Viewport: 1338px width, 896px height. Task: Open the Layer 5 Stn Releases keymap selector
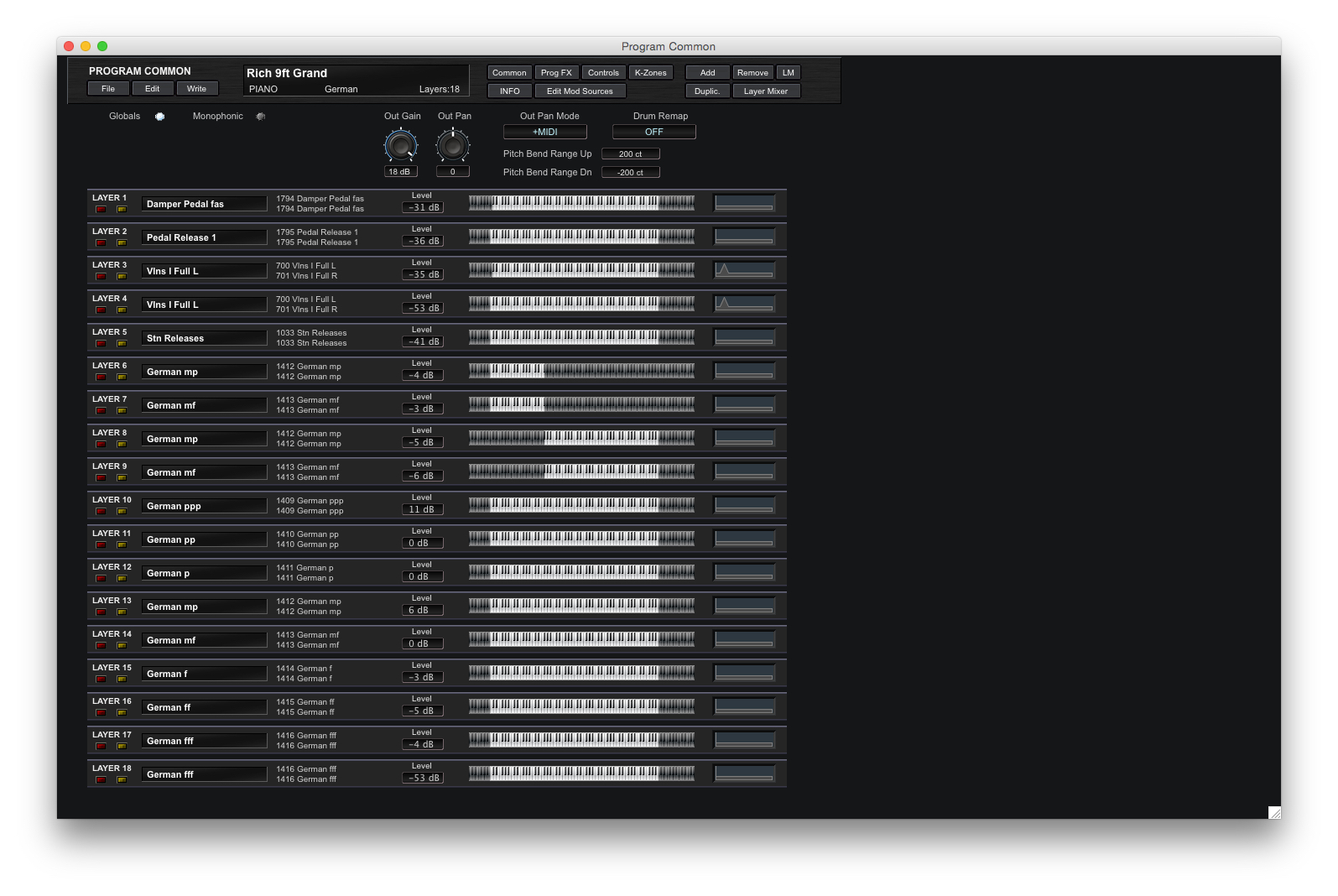[204, 338]
